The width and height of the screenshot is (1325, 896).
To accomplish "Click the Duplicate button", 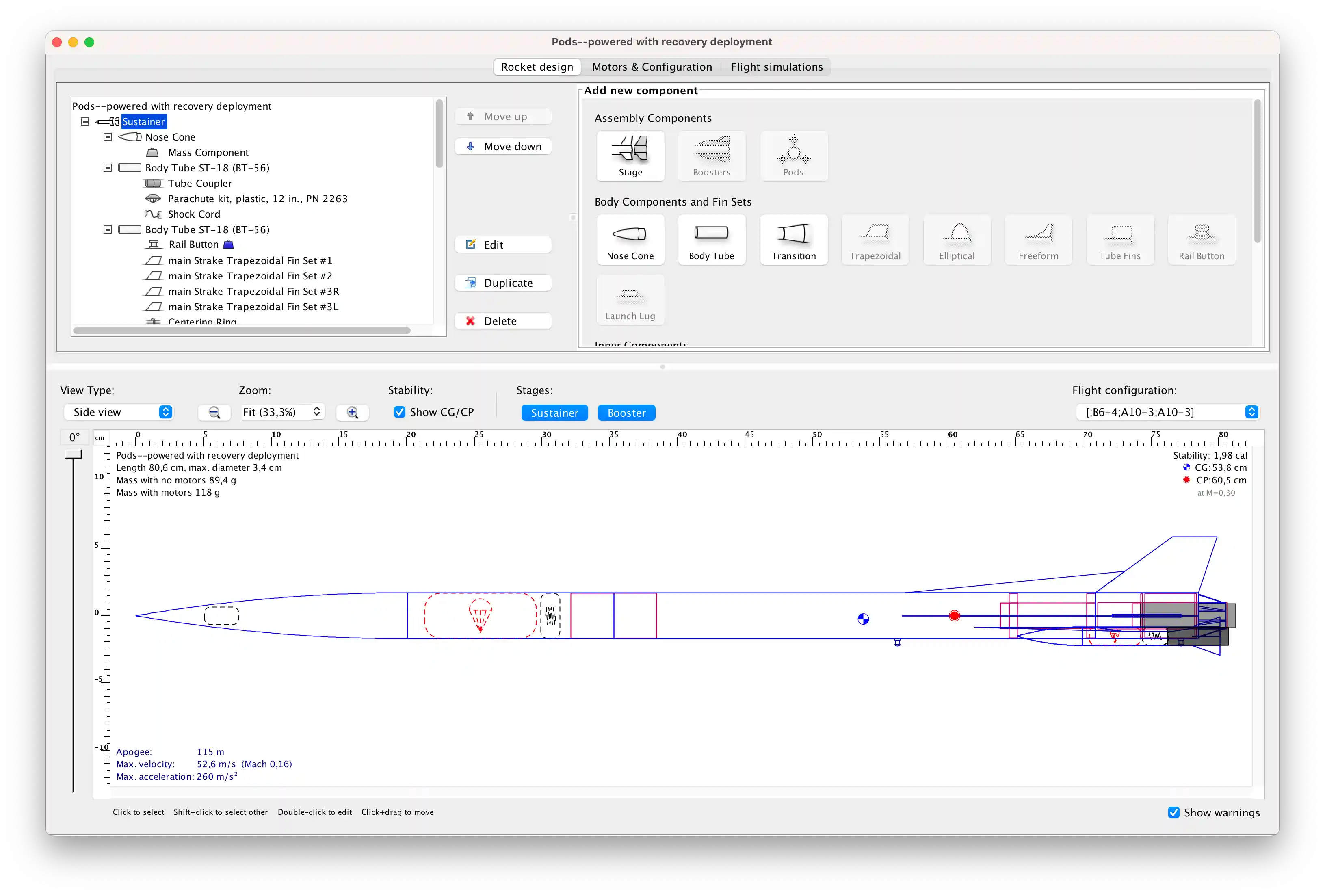I will tap(503, 283).
